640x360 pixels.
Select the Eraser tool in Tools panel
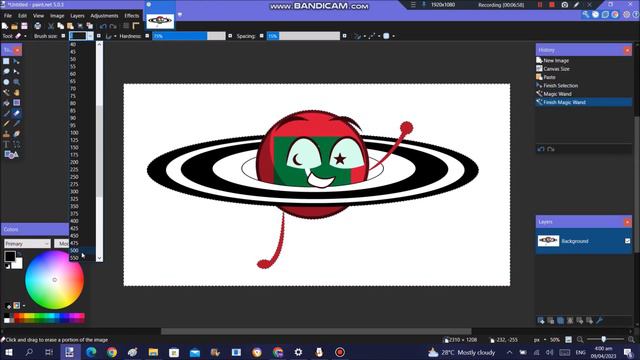click(16, 113)
